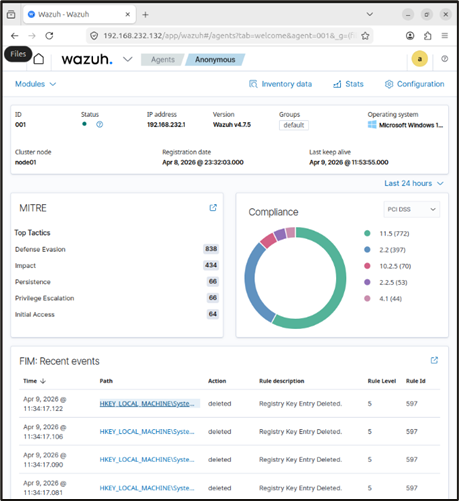Open FIM Recent events in new view icon
Viewport: 459px width, 501px height.
pos(434,360)
